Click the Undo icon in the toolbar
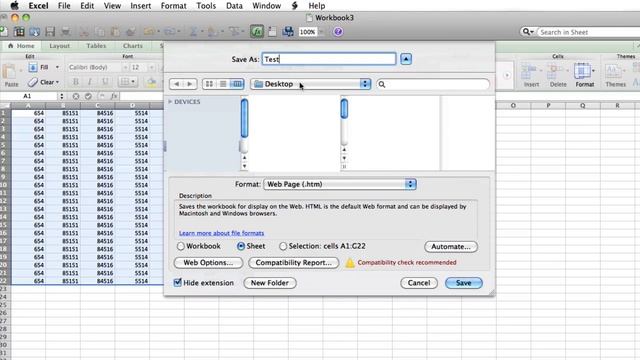This screenshot has width=640, height=360. [x=149, y=31]
